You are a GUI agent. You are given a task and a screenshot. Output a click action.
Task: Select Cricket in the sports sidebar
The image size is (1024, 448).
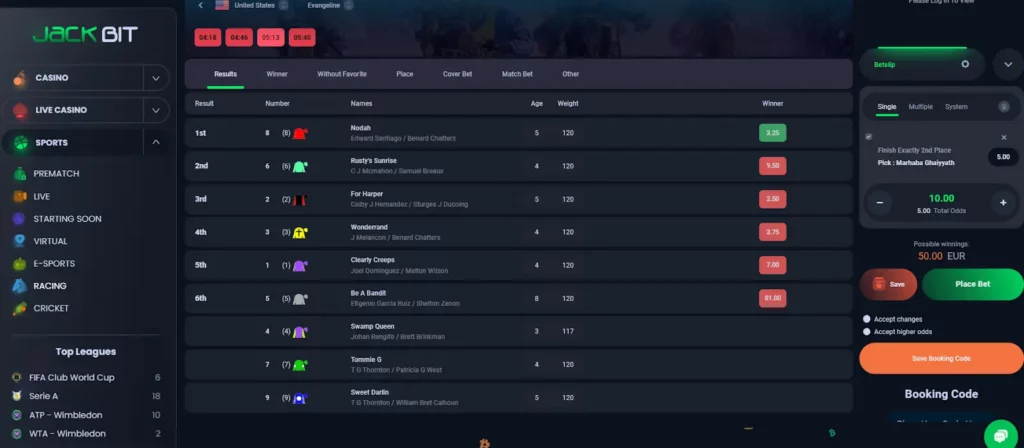51,308
